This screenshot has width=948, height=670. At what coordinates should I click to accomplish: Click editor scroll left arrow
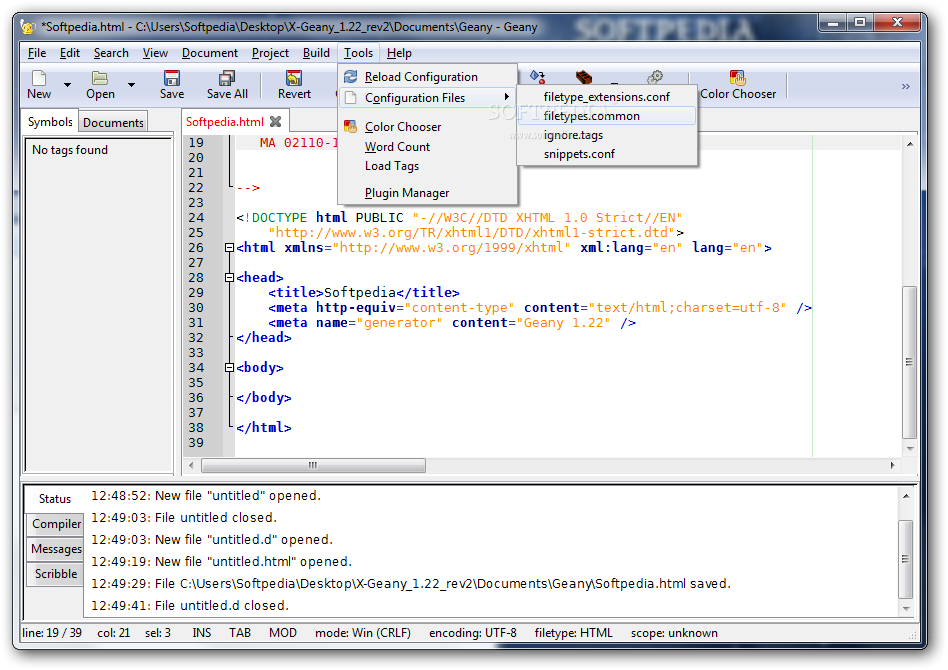(x=192, y=465)
